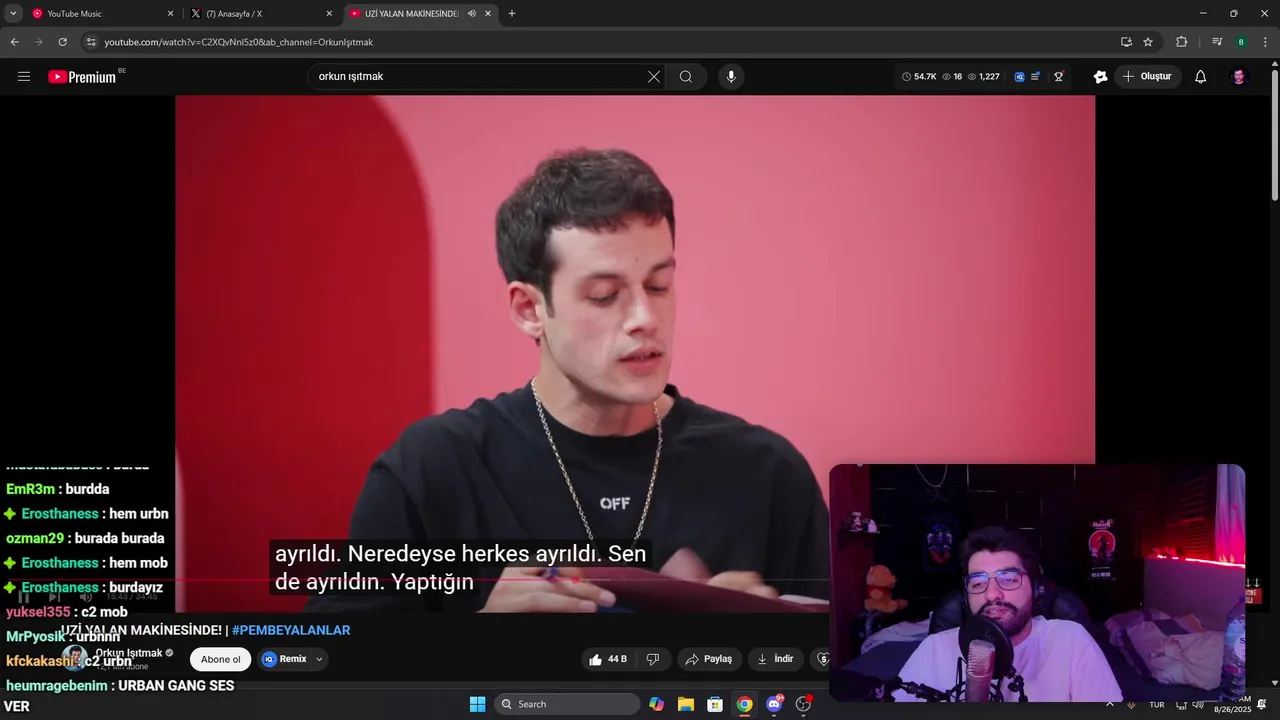
Task: Mute the tab via its speaker icon
Action: point(472,14)
